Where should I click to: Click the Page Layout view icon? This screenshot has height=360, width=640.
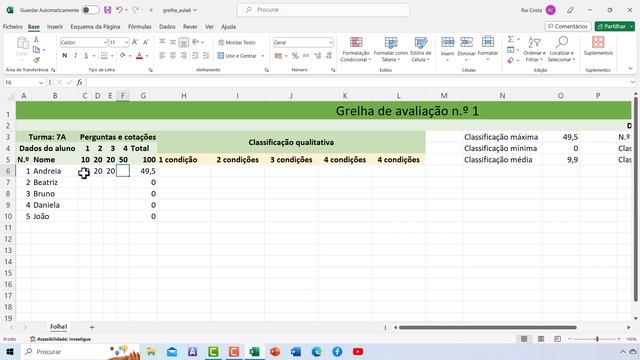point(541,339)
